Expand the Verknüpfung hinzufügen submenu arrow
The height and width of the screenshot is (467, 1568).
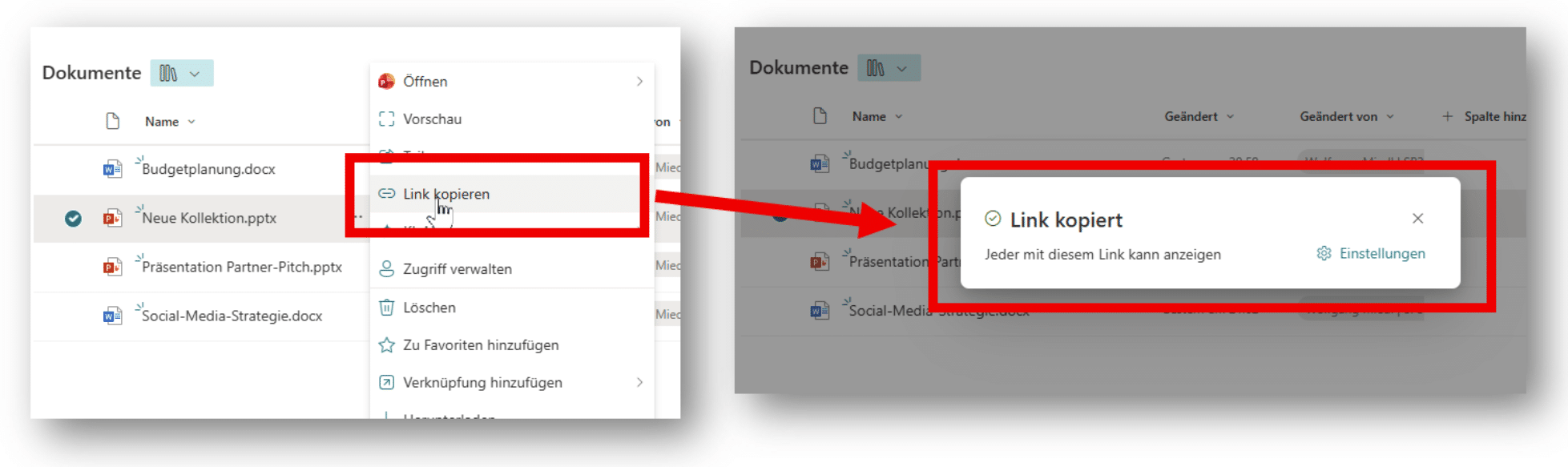point(639,383)
